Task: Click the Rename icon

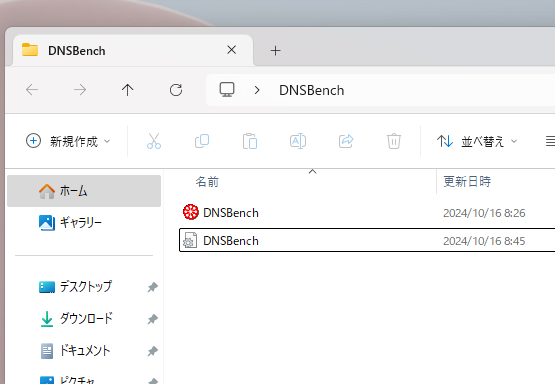Action: click(x=298, y=141)
